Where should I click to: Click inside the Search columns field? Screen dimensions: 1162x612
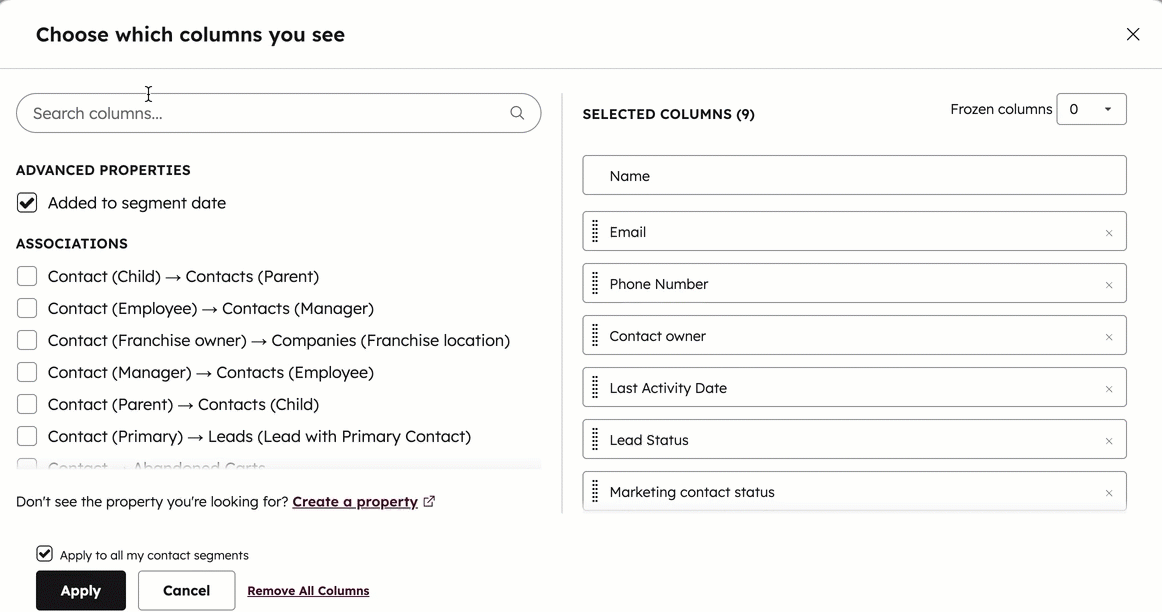pos(250,113)
